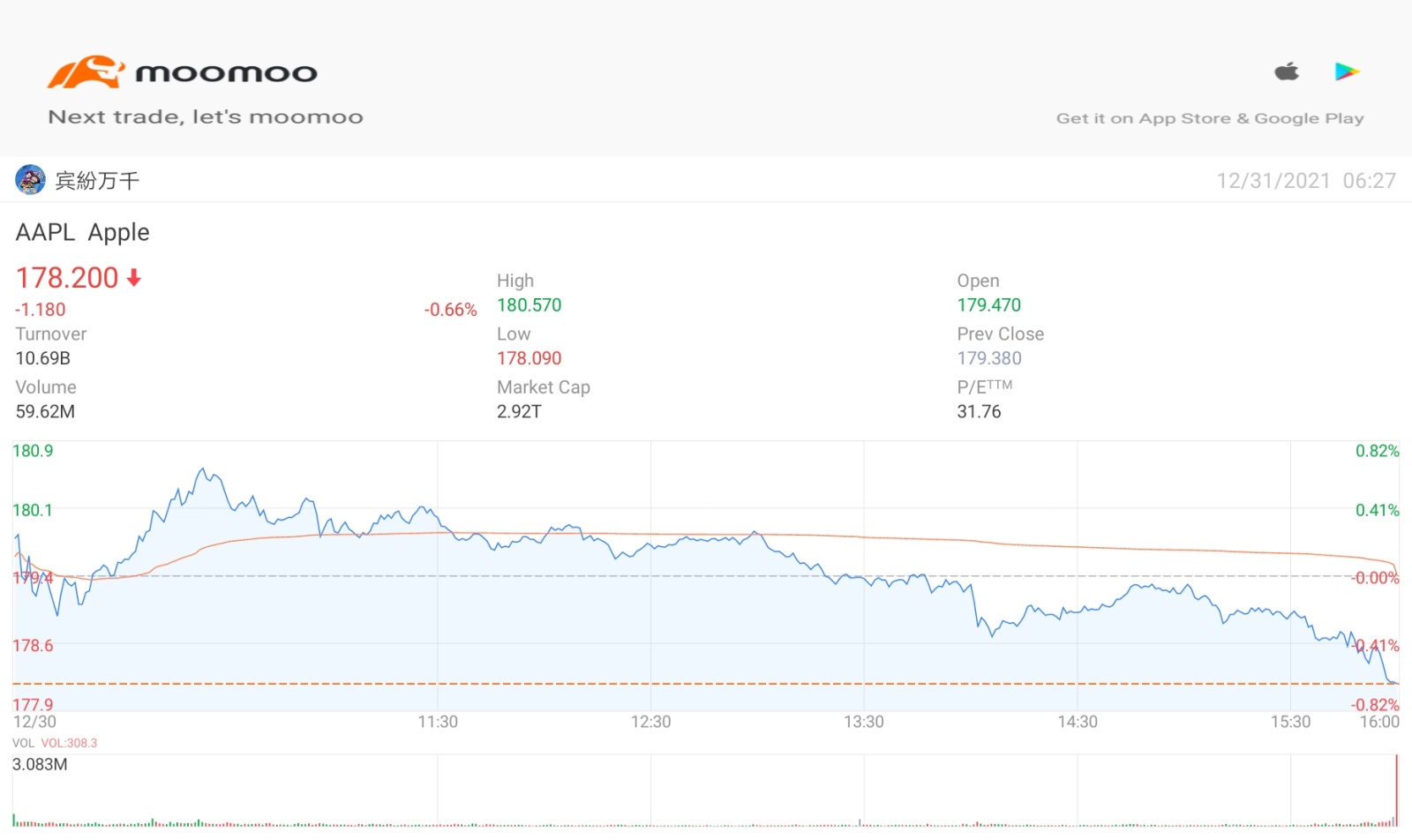The height and width of the screenshot is (840, 1412).
Task: Click the High value 180.570
Action: 529,305
